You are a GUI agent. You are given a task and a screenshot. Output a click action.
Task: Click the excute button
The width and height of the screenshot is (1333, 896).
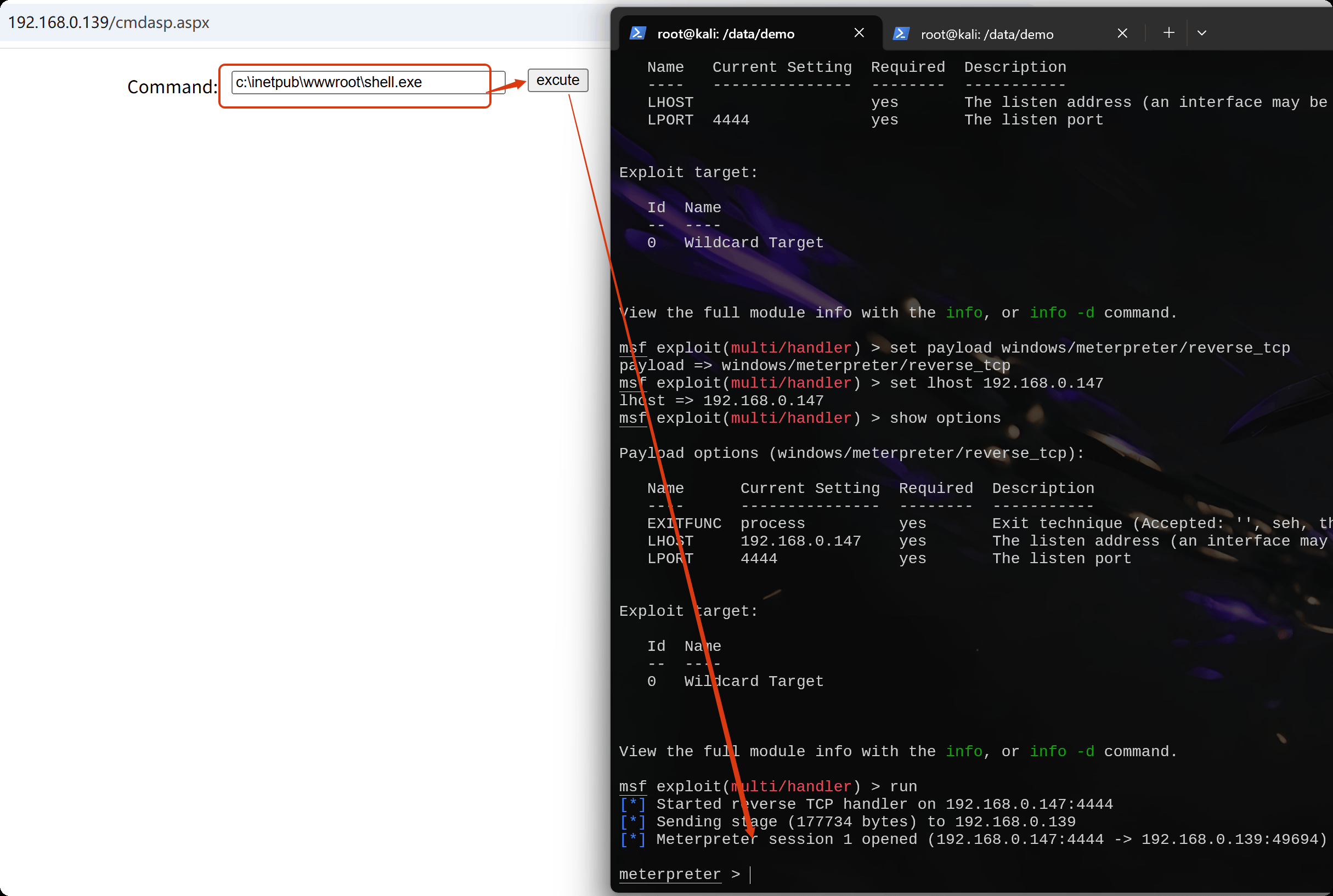(557, 80)
